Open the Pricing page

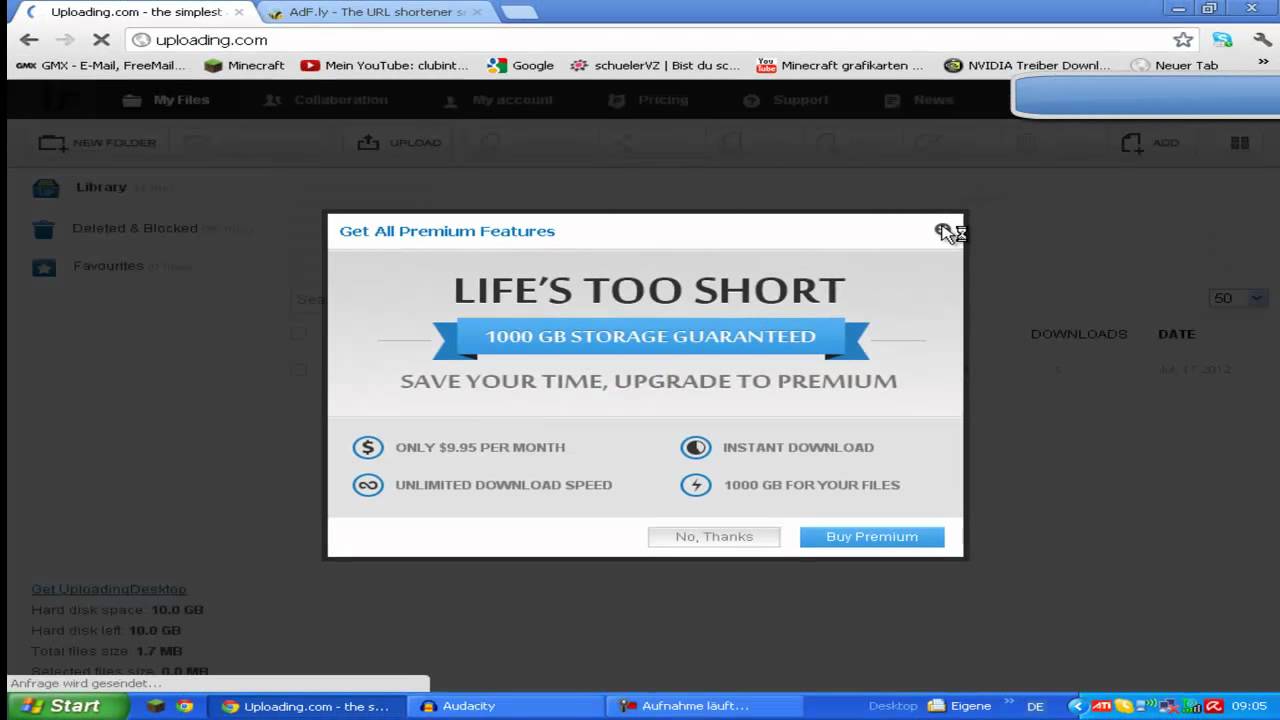tap(649, 100)
